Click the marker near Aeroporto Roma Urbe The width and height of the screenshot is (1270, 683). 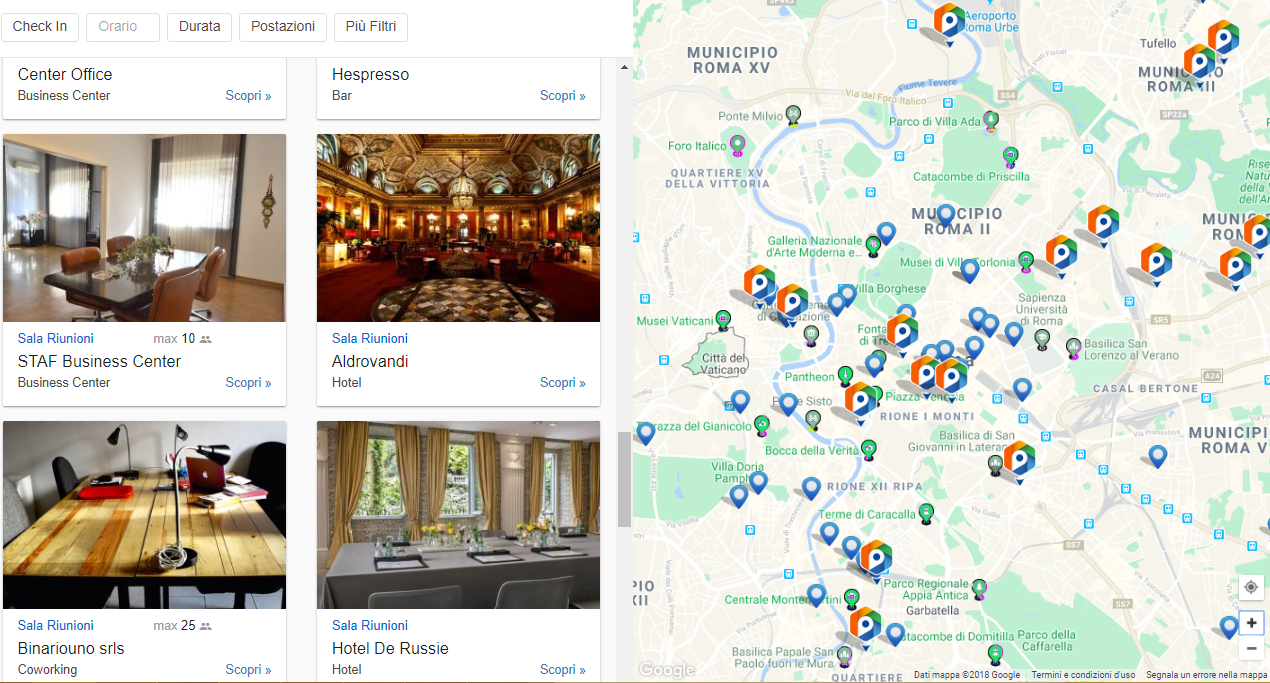click(948, 22)
